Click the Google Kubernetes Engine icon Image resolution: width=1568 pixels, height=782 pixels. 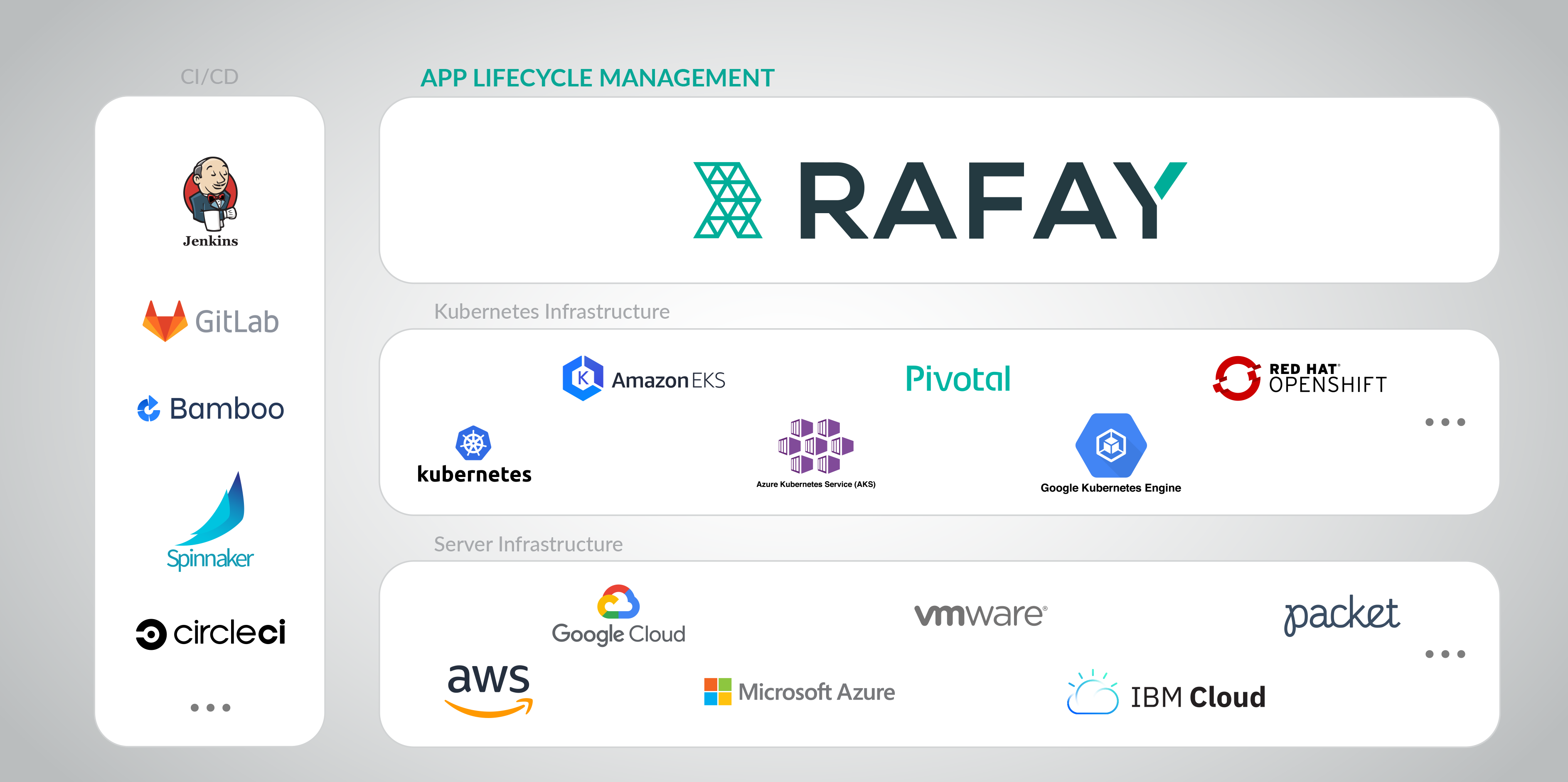coord(1111,445)
